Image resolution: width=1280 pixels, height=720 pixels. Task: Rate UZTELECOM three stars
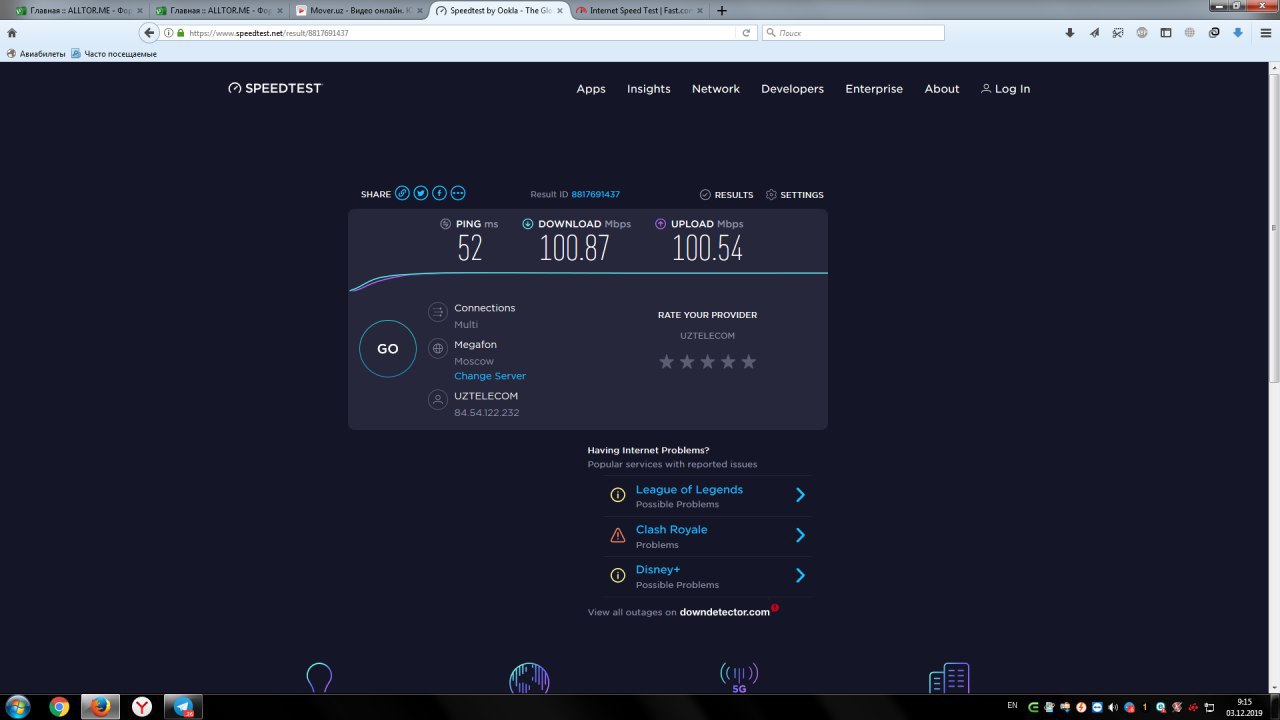coord(708,361)
